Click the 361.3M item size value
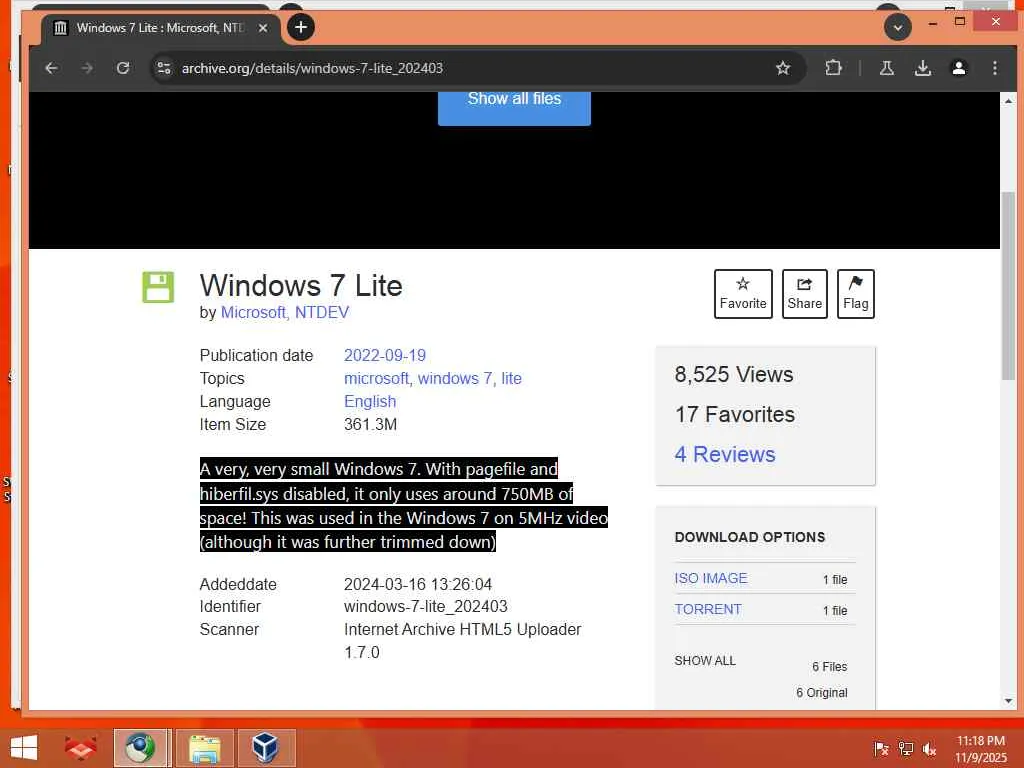 [x=370, y=424]
